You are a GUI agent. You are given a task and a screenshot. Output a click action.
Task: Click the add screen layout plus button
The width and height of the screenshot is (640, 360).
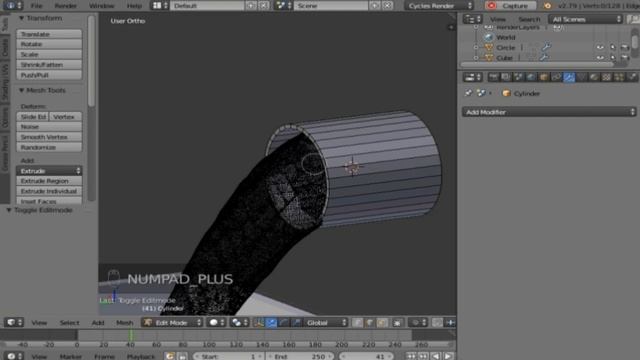[x=251, y=6]
